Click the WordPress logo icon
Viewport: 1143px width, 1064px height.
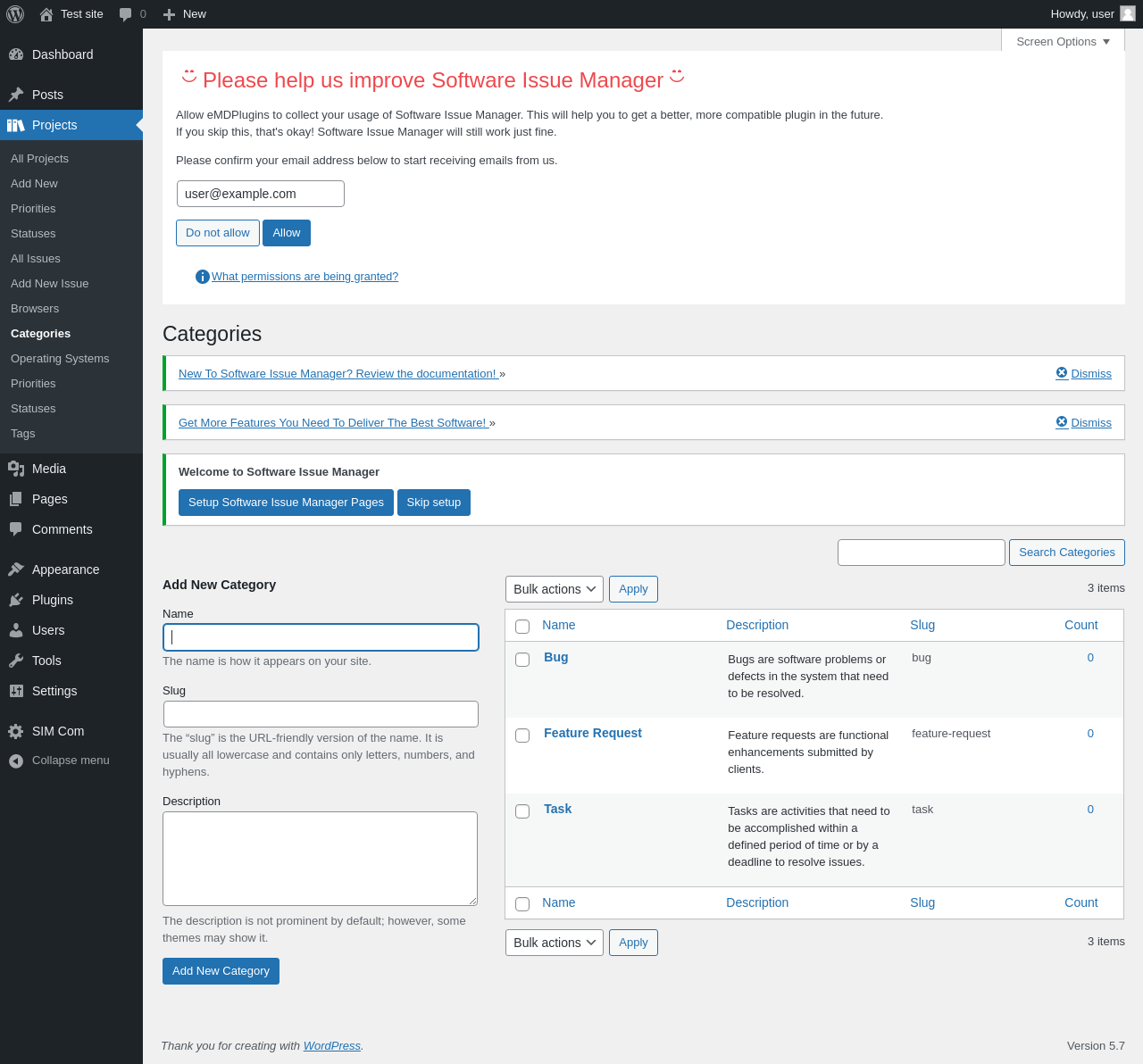coord(15,14)
